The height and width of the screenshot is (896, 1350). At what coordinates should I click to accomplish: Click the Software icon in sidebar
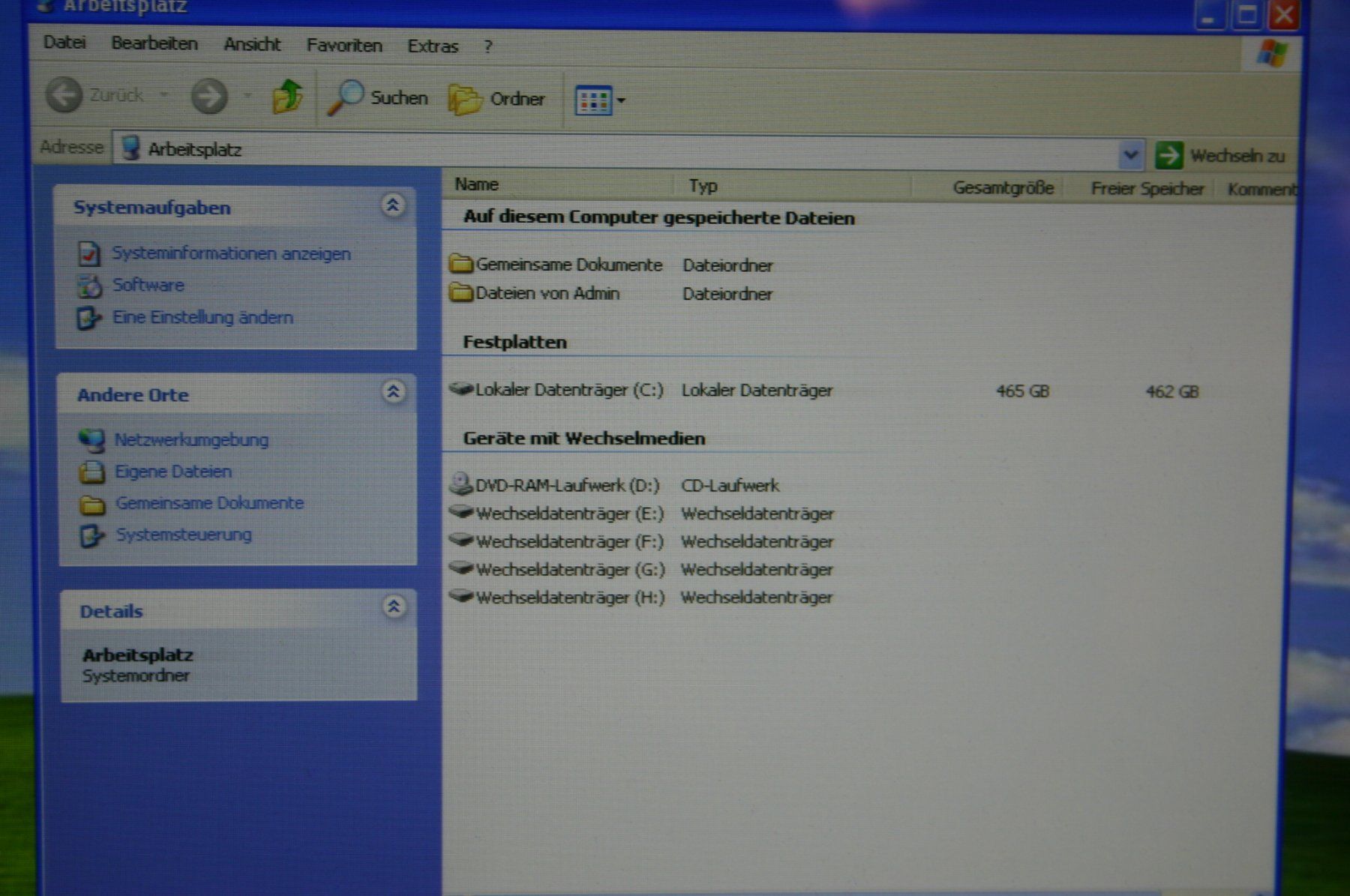click(90, 286)
